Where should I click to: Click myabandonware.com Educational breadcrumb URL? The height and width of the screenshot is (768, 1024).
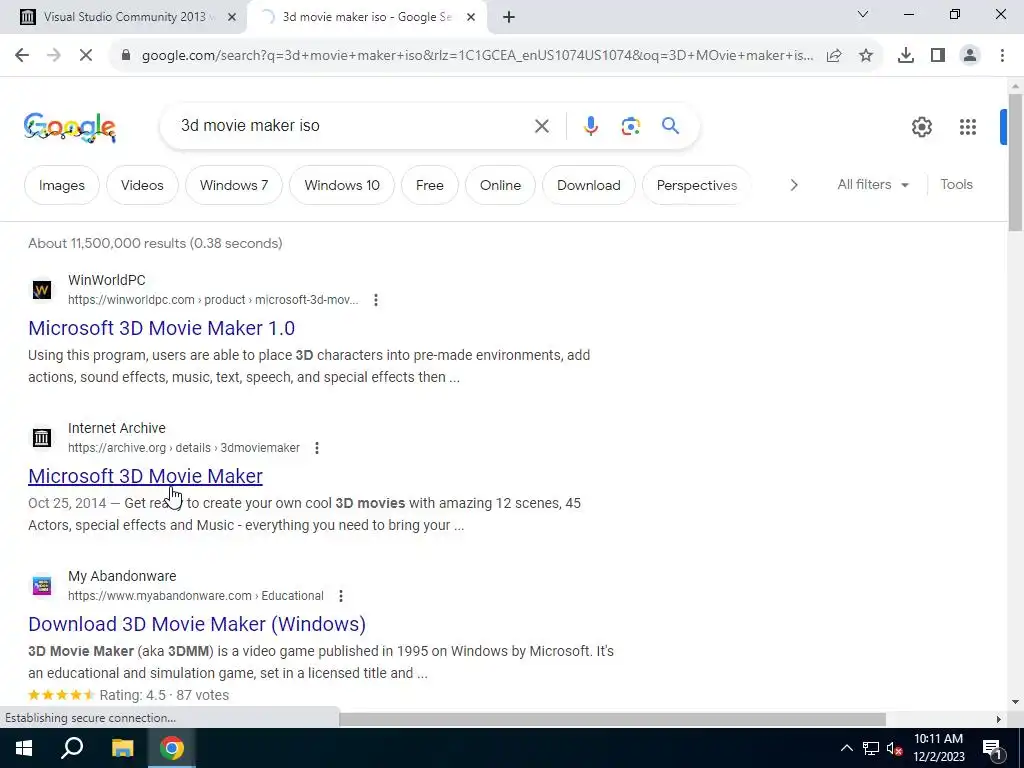point(195,596)
